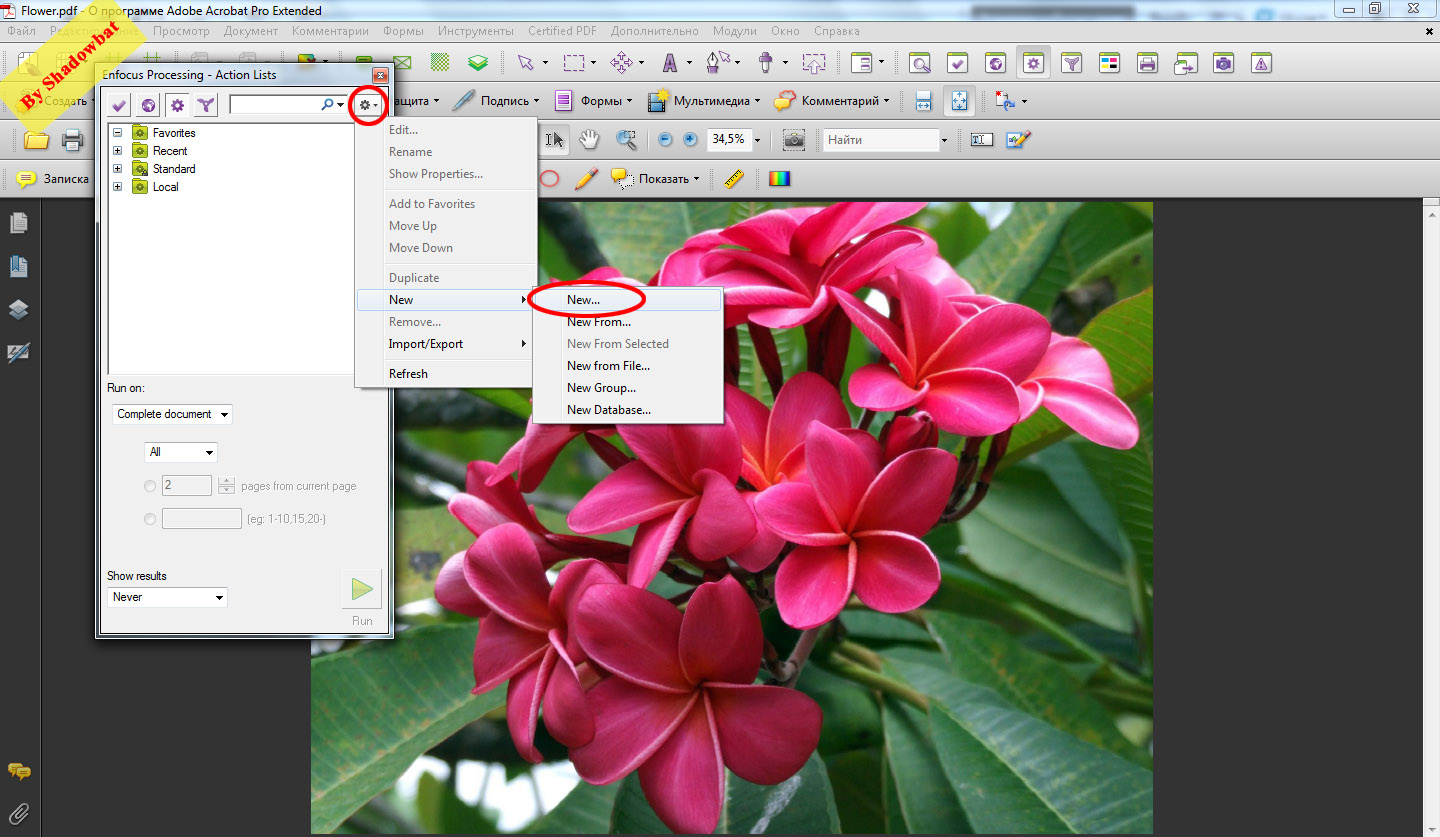Screen dimensions: 1440x837
Task: Select the hand pan tool
Action: coord(590,140)
